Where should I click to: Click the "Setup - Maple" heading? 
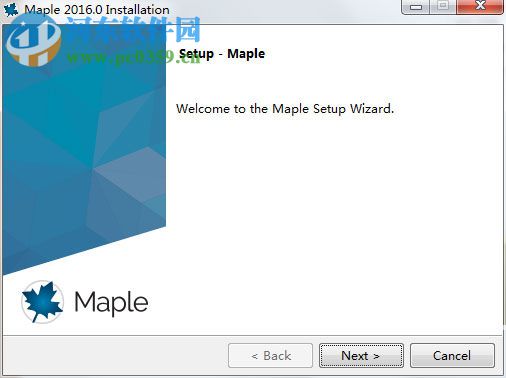coord(222,54)
